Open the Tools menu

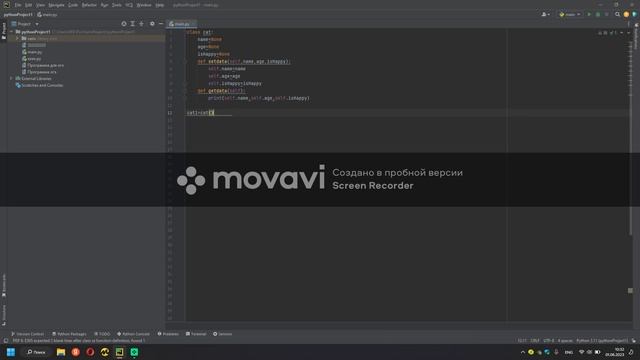117,5
